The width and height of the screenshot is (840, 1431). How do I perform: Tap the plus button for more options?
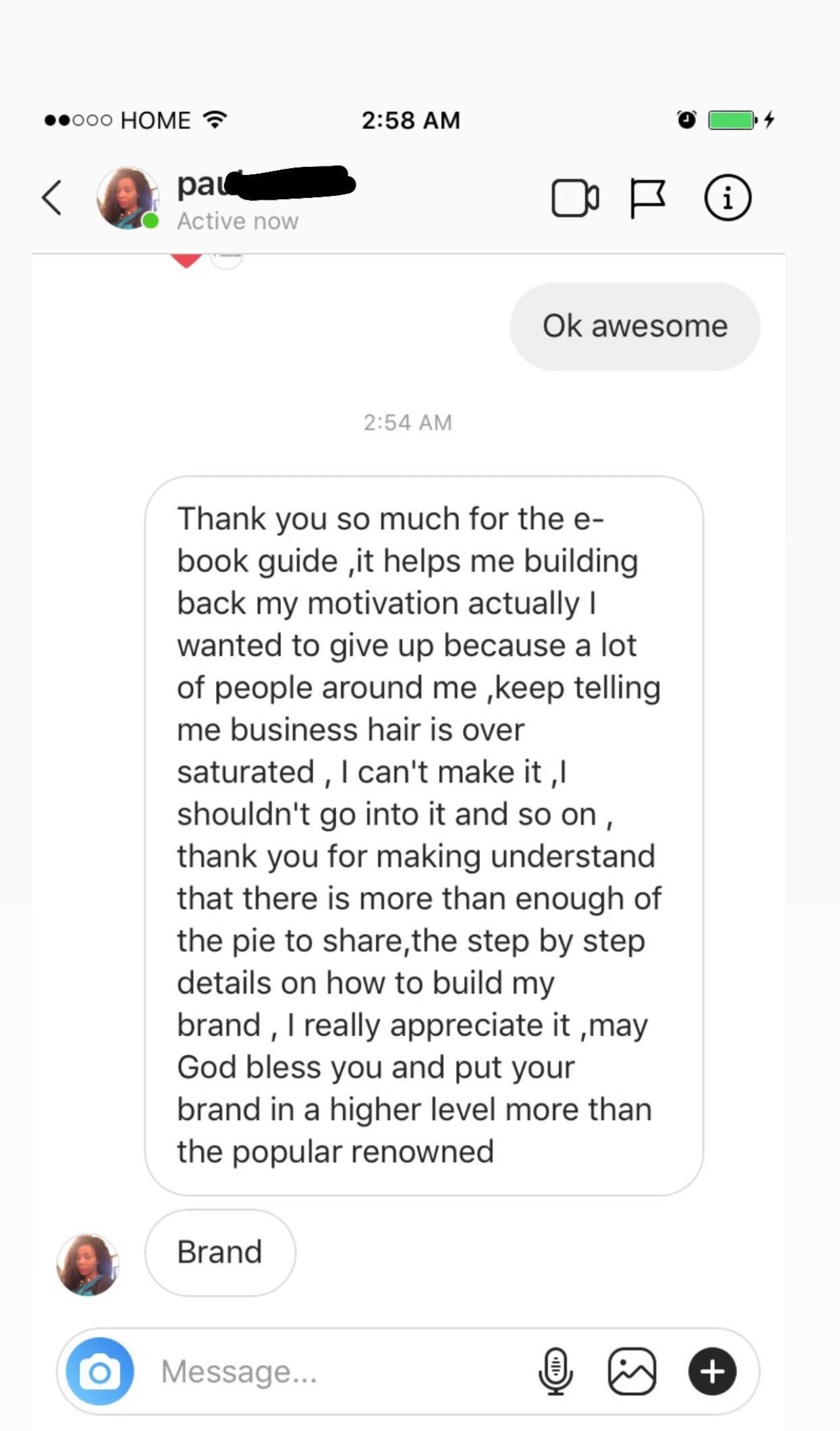pyautogui.click(x=712, y=1371)
